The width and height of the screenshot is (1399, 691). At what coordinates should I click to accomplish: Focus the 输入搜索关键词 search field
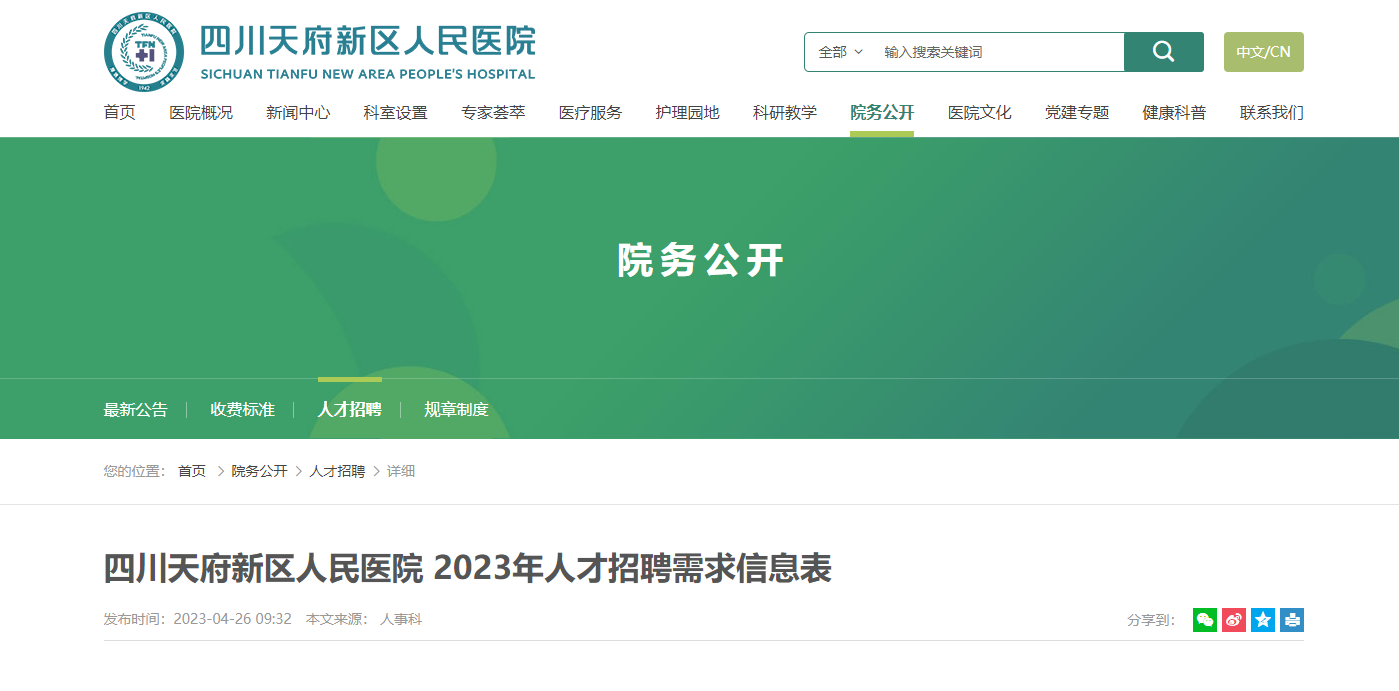(998, 52)
